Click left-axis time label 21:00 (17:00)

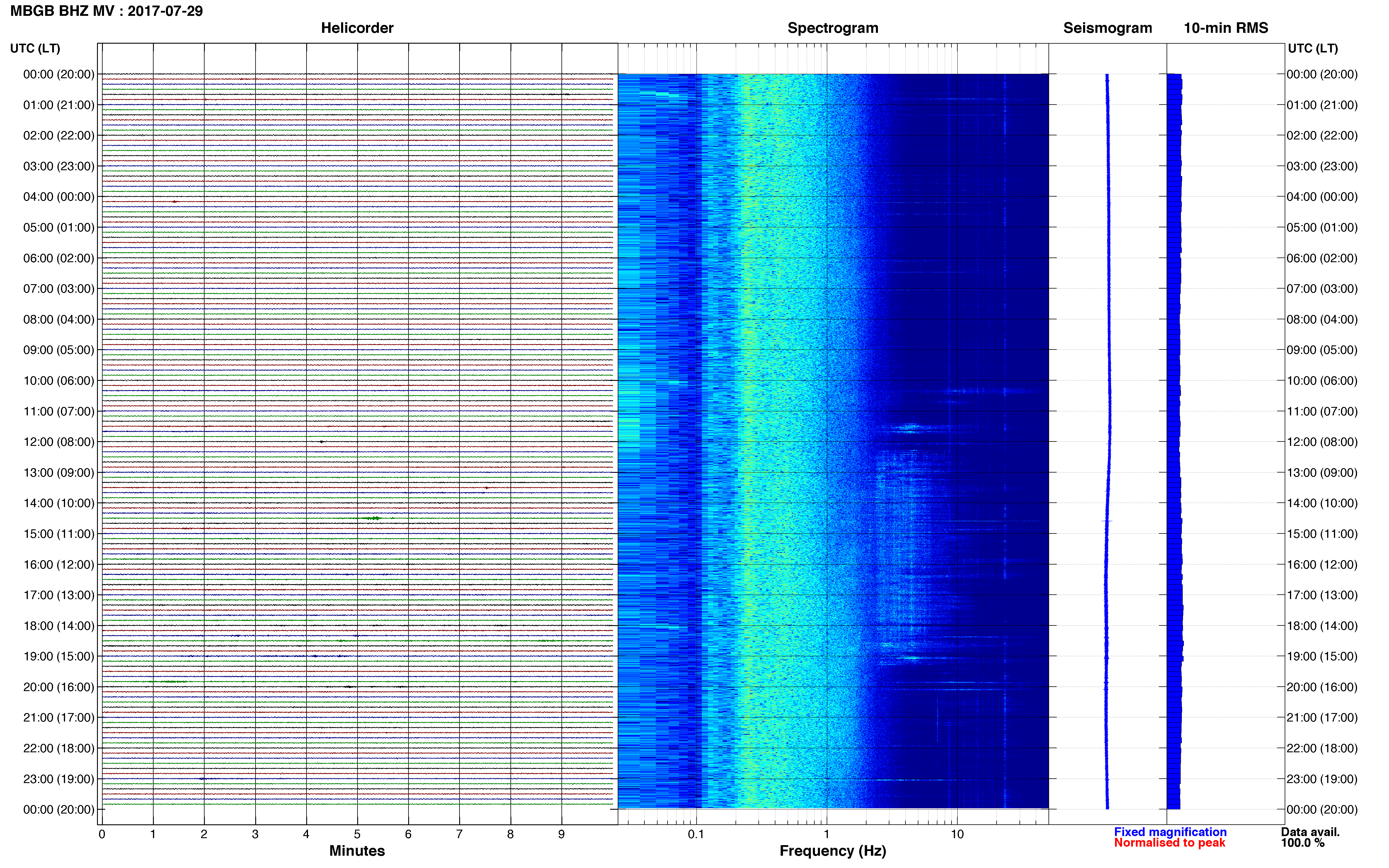59,718
